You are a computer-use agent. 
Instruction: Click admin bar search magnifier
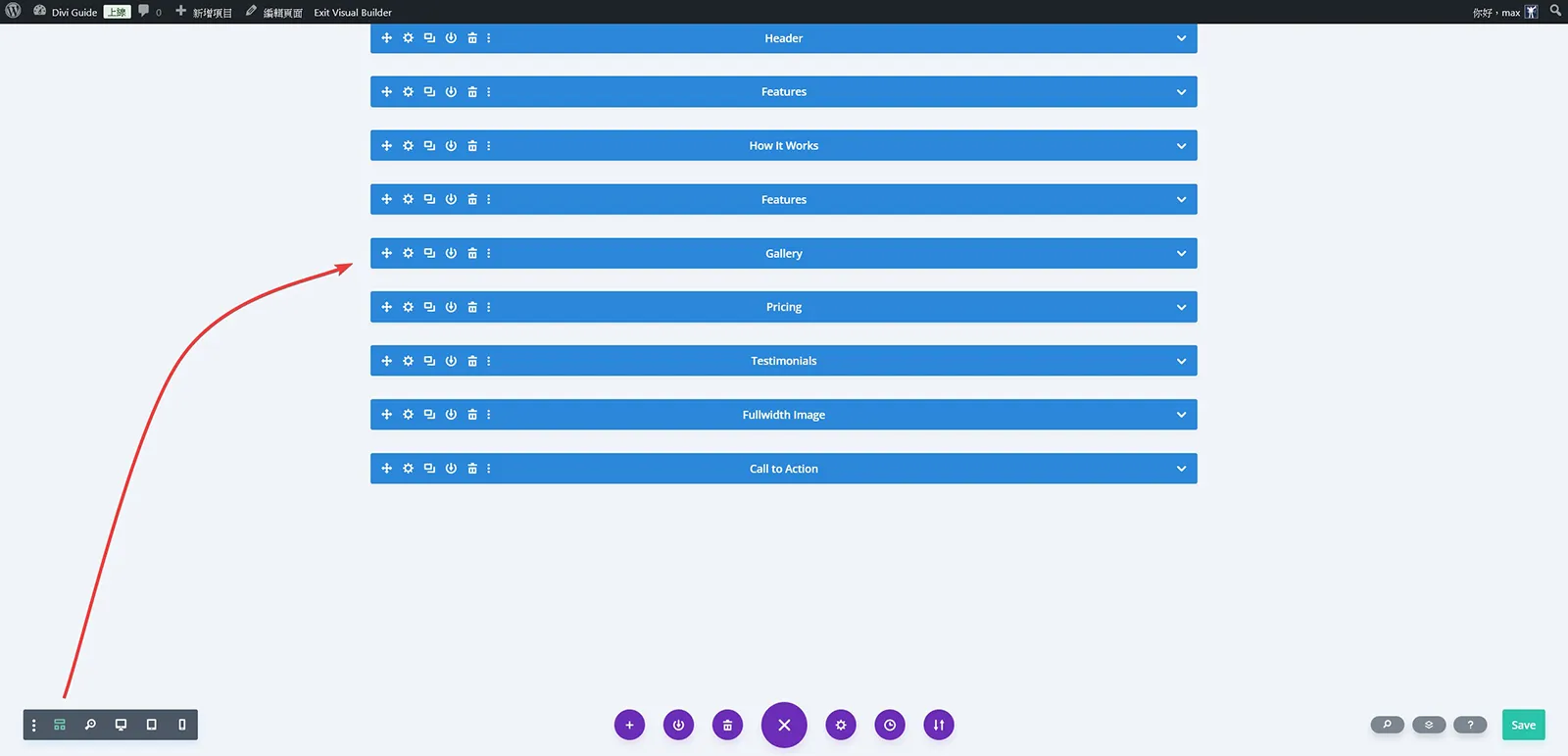point(1555,11)
